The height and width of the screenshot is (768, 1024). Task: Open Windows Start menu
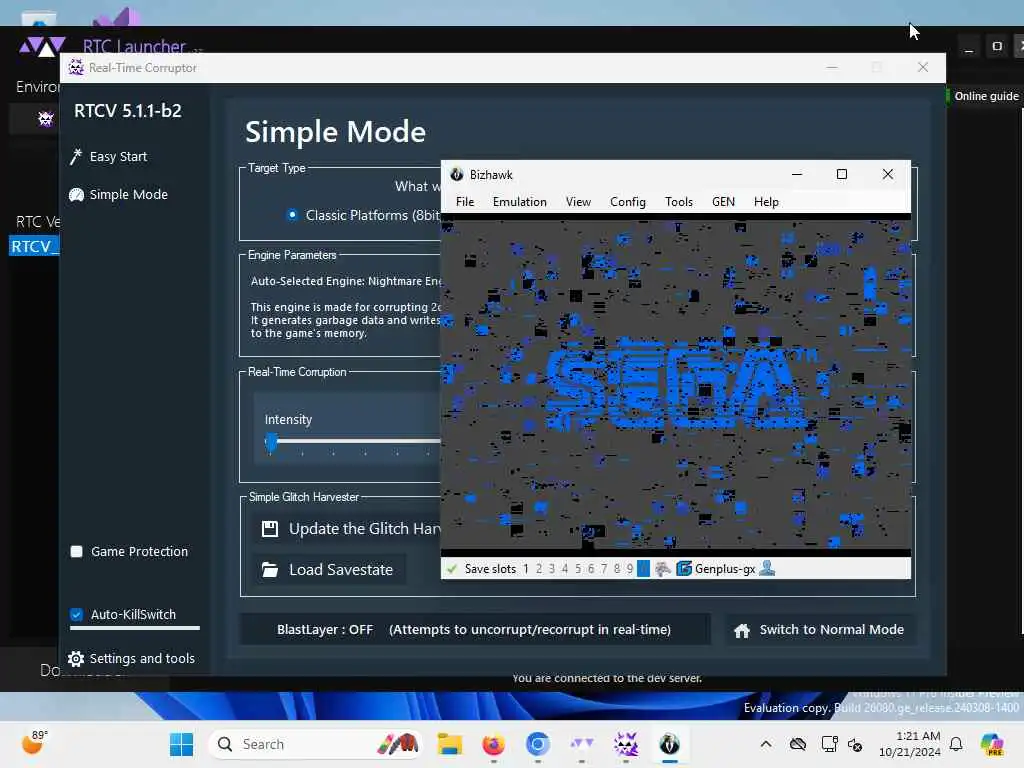tap(181, 744)
